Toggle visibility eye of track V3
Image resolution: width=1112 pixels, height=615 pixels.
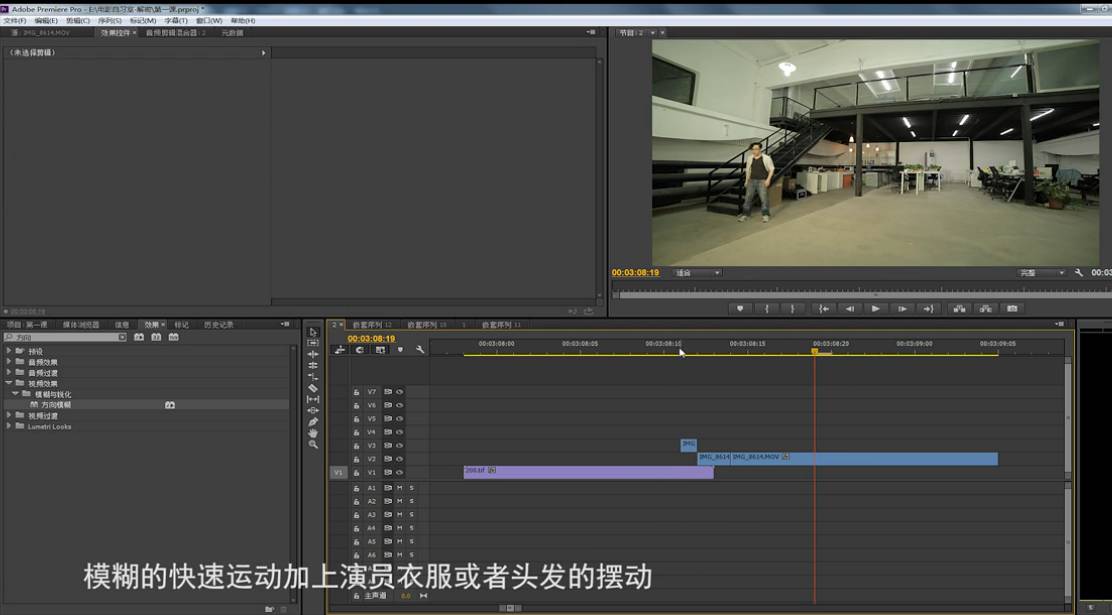point(399,445)
